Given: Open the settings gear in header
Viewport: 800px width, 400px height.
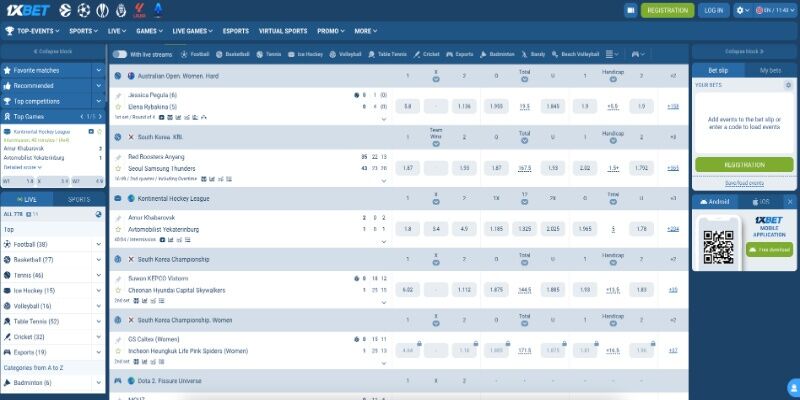Looking at the screenshot, I should click(x=743, y=10).
